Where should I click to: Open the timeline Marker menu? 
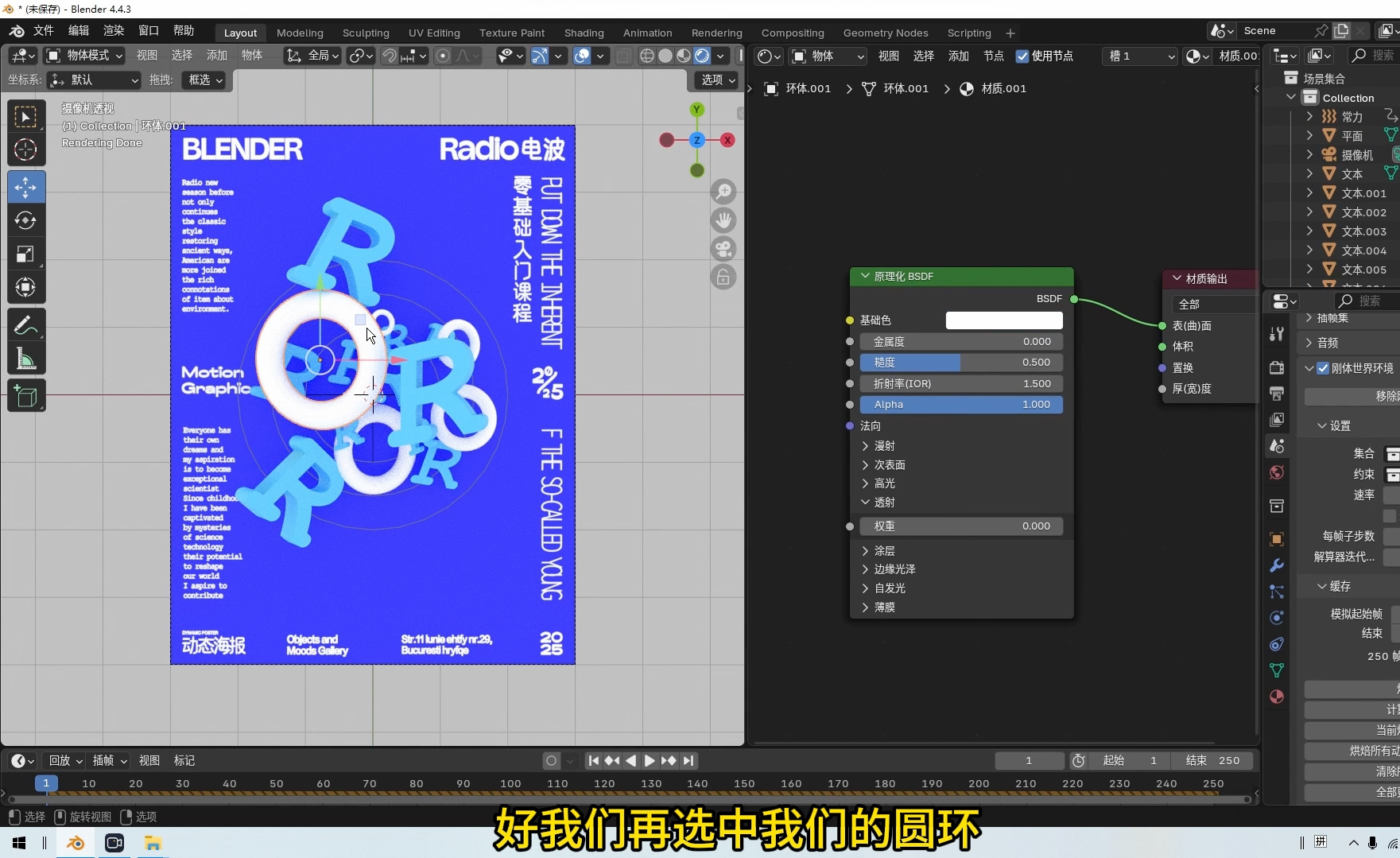coord(184,761)
